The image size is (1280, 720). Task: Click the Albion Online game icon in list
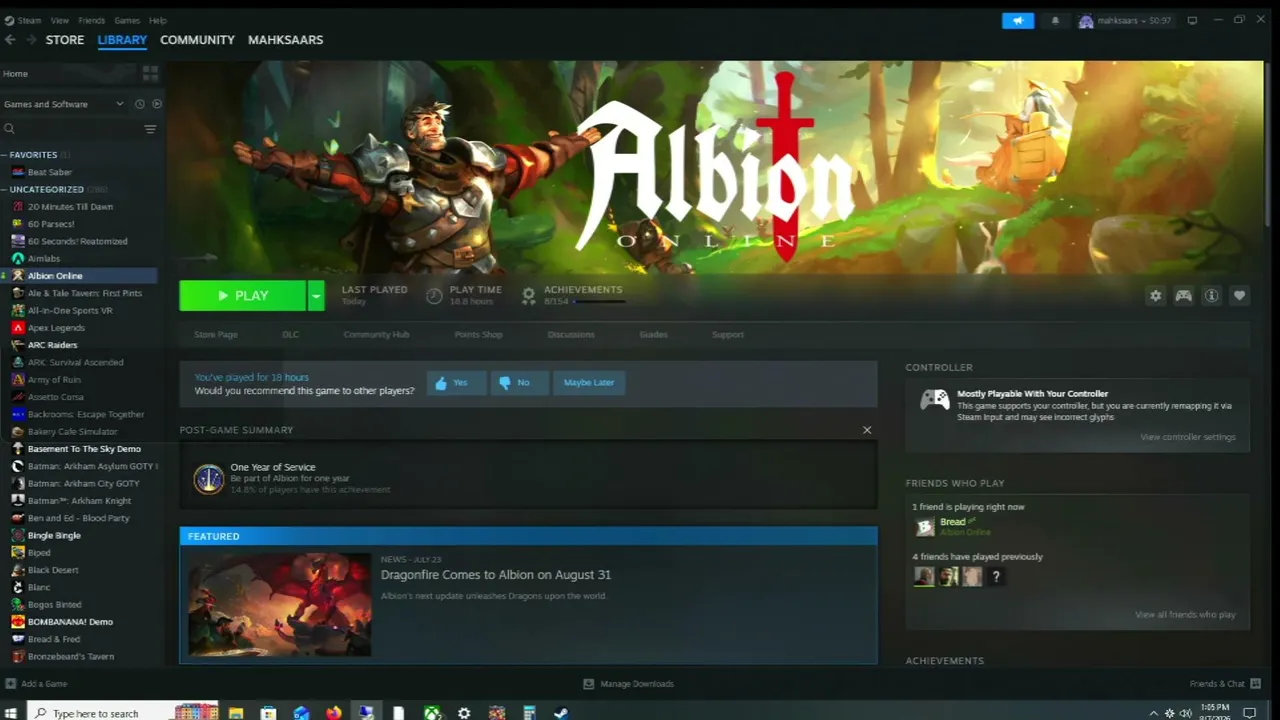[18, 276]
